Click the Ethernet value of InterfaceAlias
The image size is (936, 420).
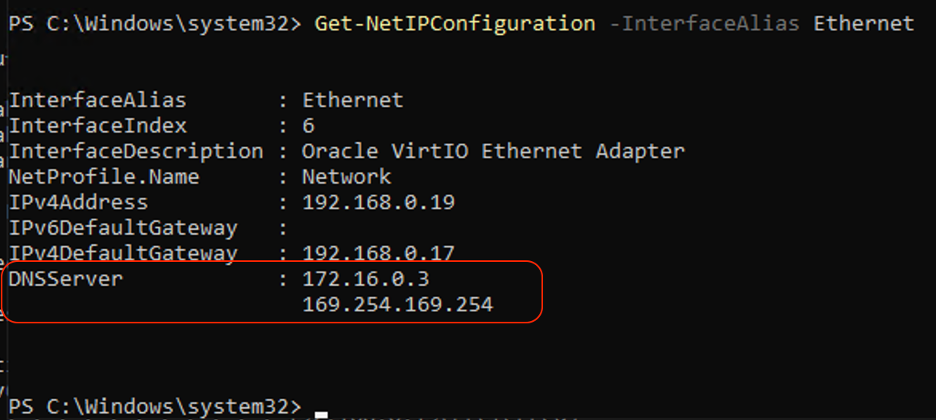352,100
